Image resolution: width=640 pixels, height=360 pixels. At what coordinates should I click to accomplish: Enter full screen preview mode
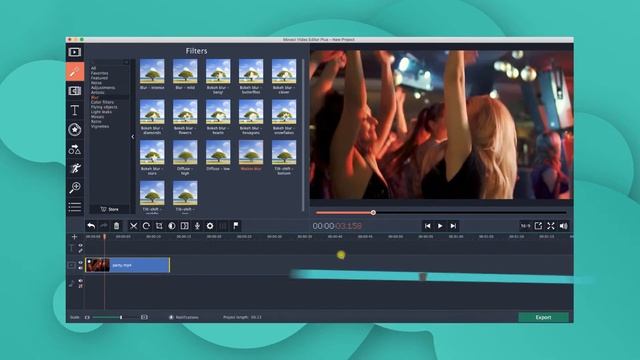[551, 226]
